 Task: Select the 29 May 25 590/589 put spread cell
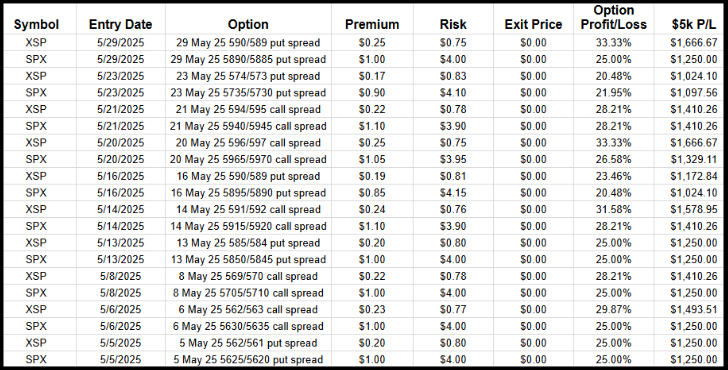248,43
